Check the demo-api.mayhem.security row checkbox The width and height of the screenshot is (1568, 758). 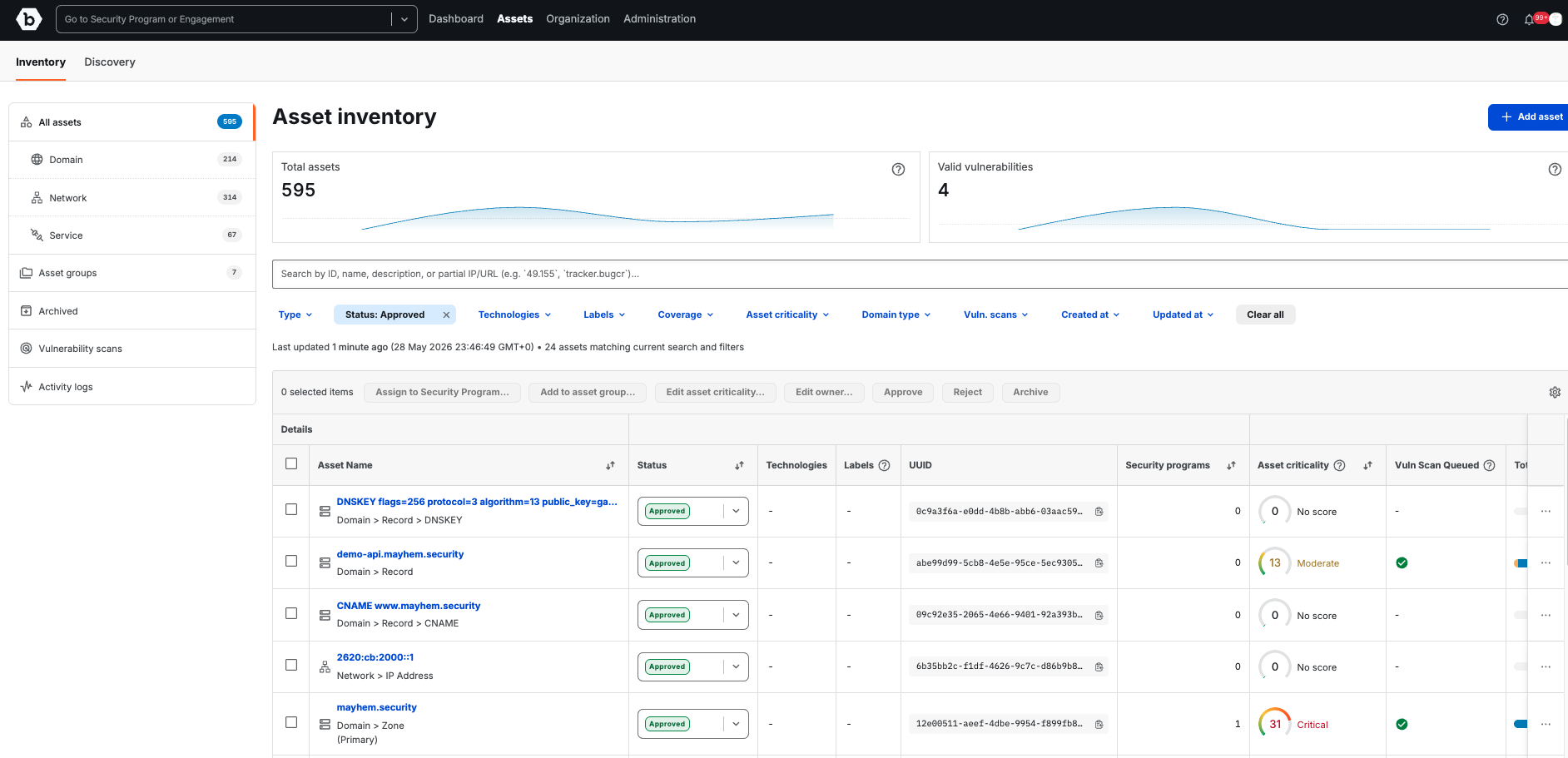click(291, 561)
